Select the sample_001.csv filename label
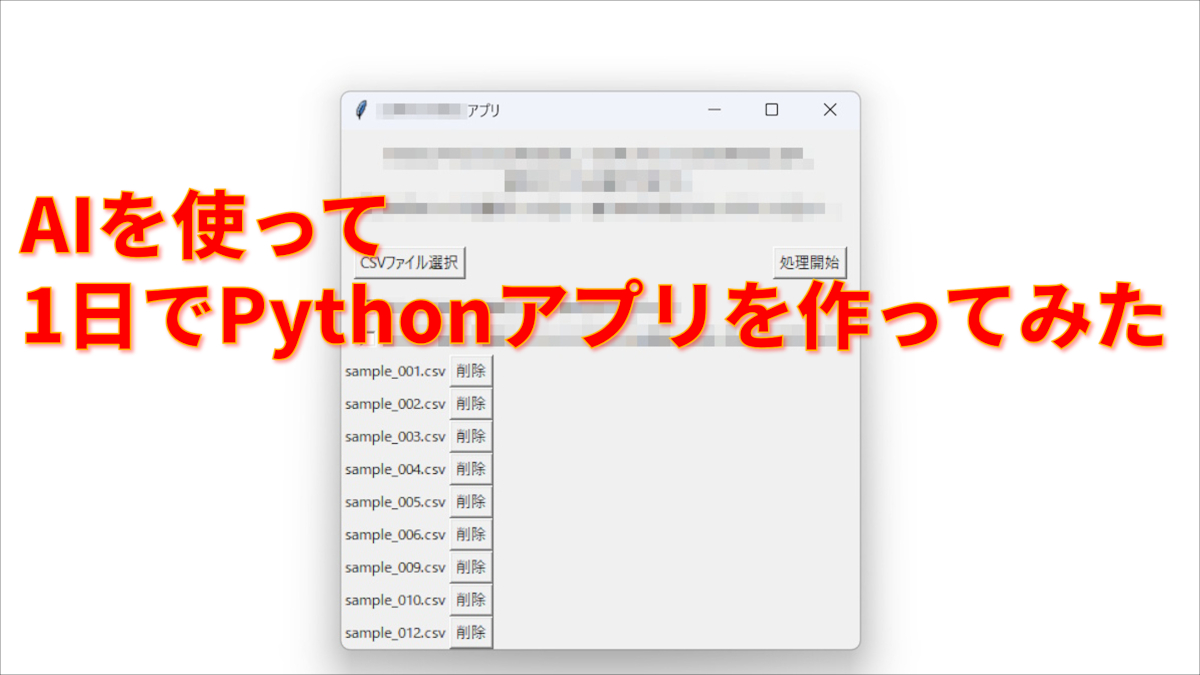 point(395,369)
